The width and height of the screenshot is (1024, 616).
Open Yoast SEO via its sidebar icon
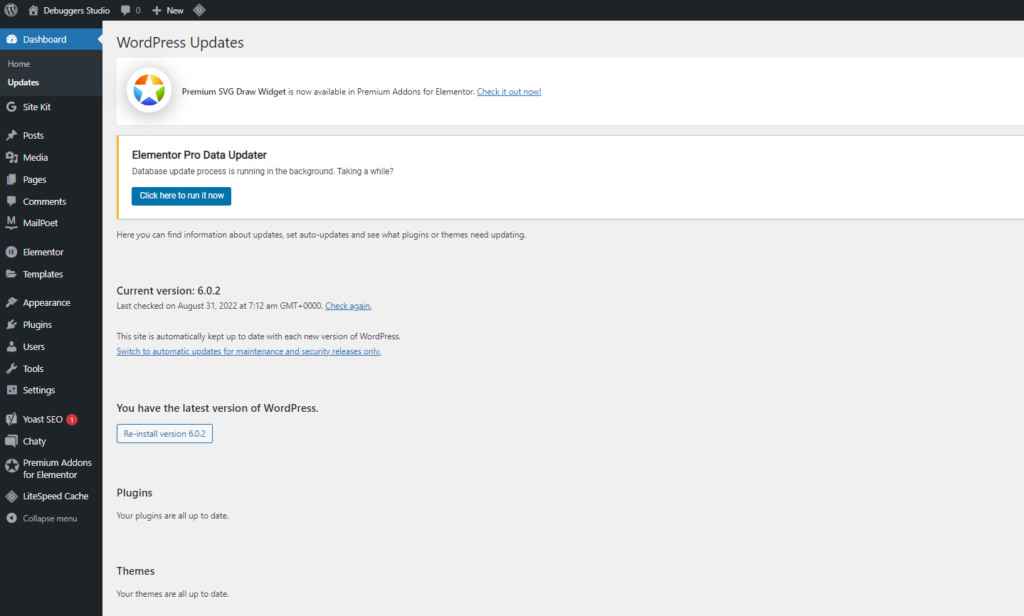click(x=12, y=418)
